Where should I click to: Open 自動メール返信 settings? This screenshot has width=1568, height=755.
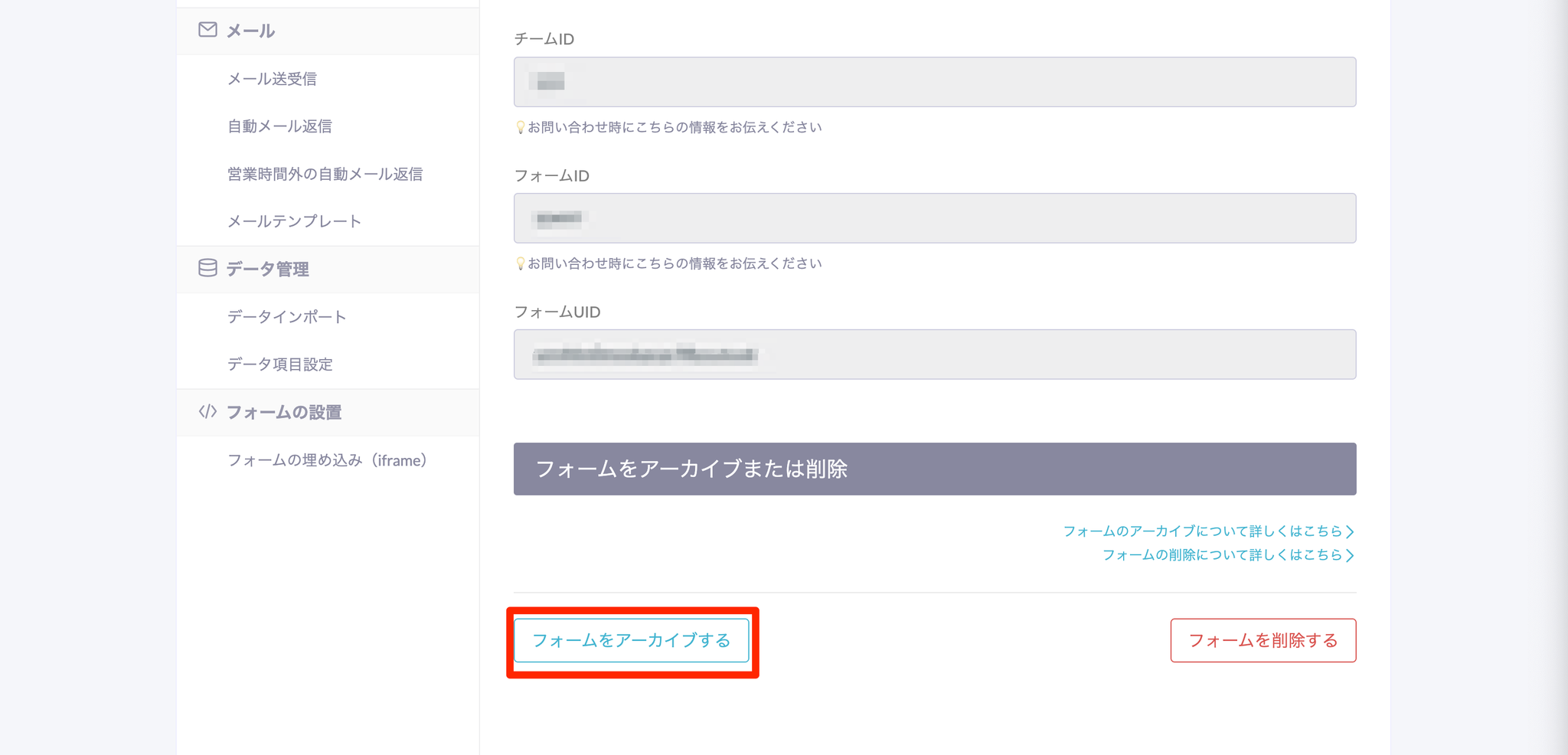coord(279,126)
